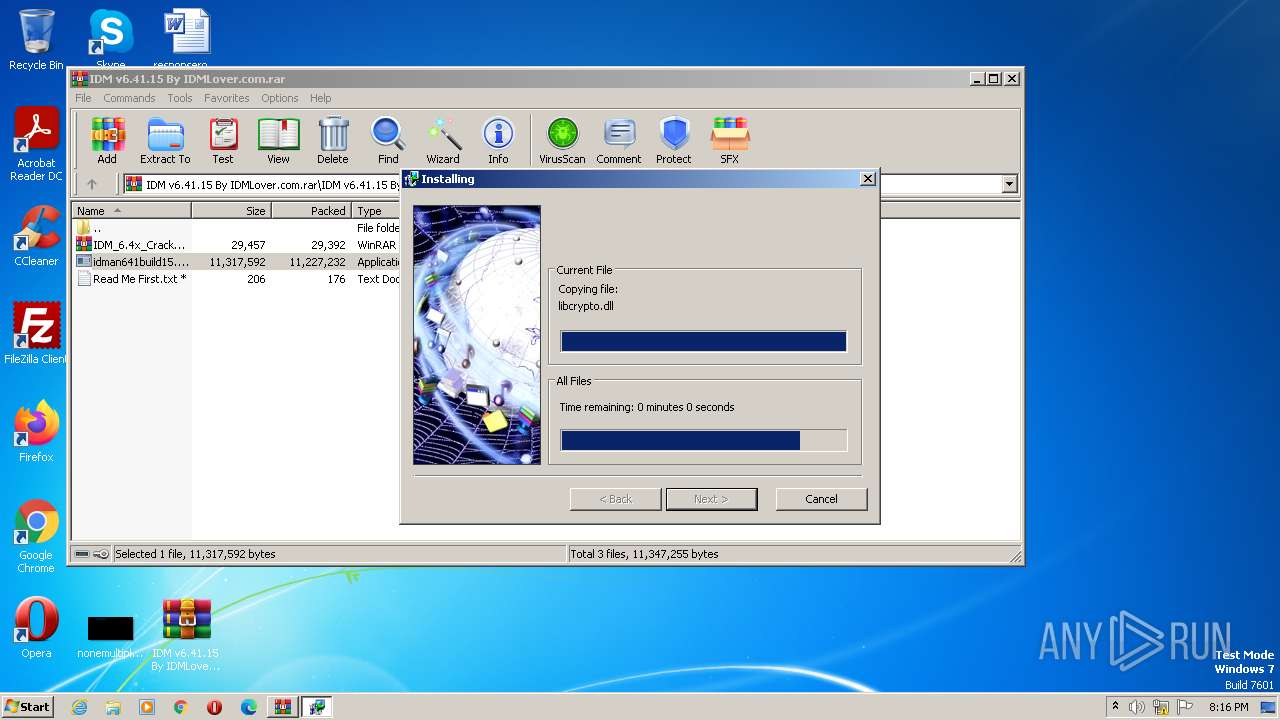Screen dimensions: 1280x720
Task: Click the Find toolbar icon
Action: (388, 141)
